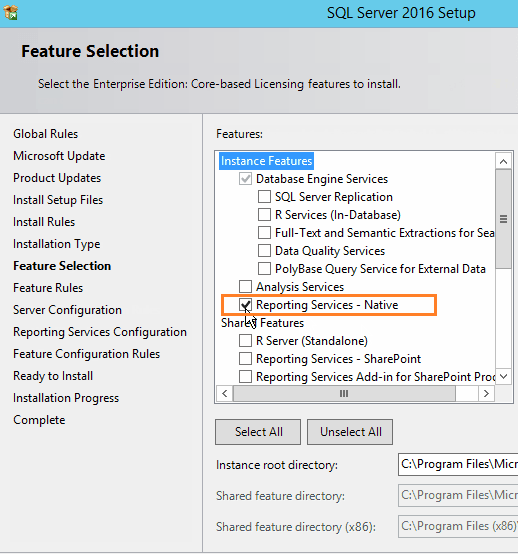Click the Reporting Services - Native label
Image resolution: width=518 pixels, height=554 pixels.
327,305
